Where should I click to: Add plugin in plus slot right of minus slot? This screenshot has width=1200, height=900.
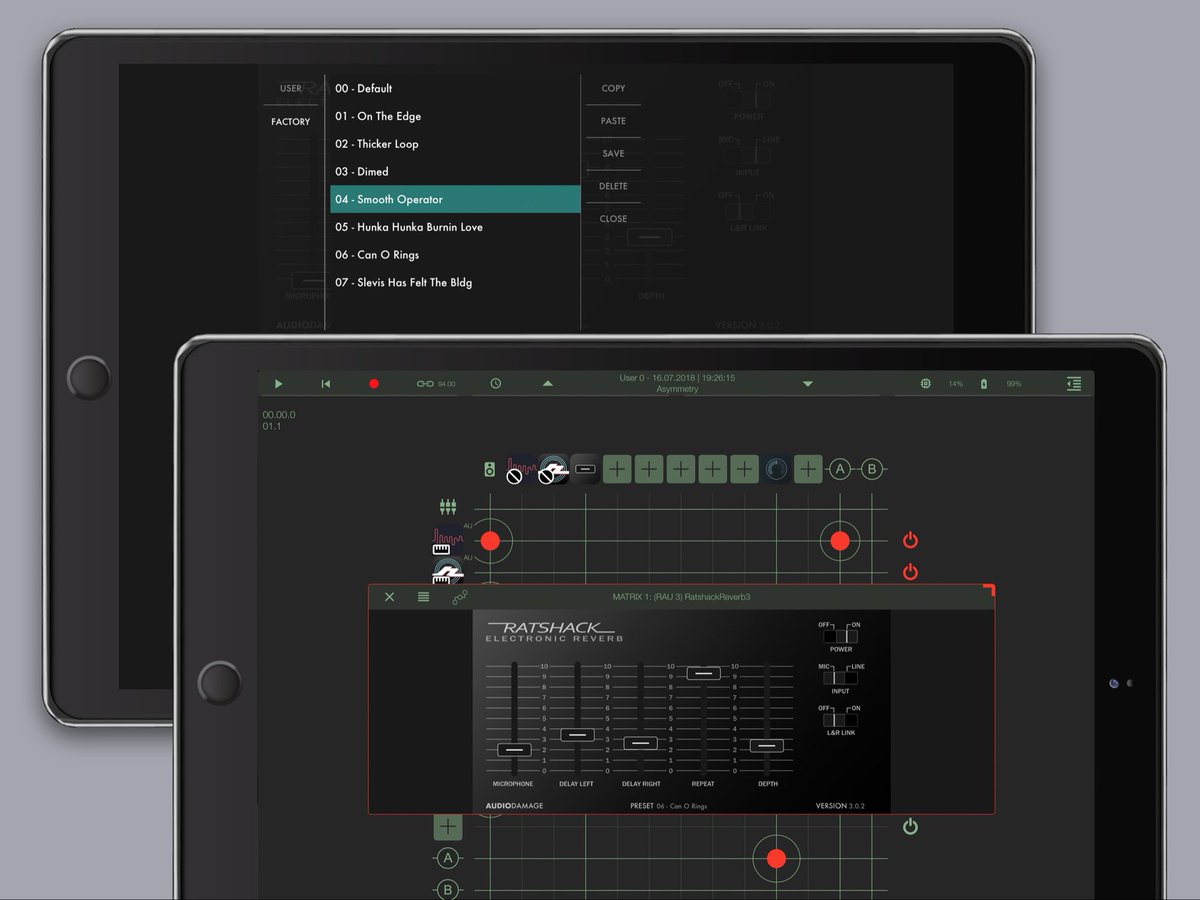click(617, 469)
